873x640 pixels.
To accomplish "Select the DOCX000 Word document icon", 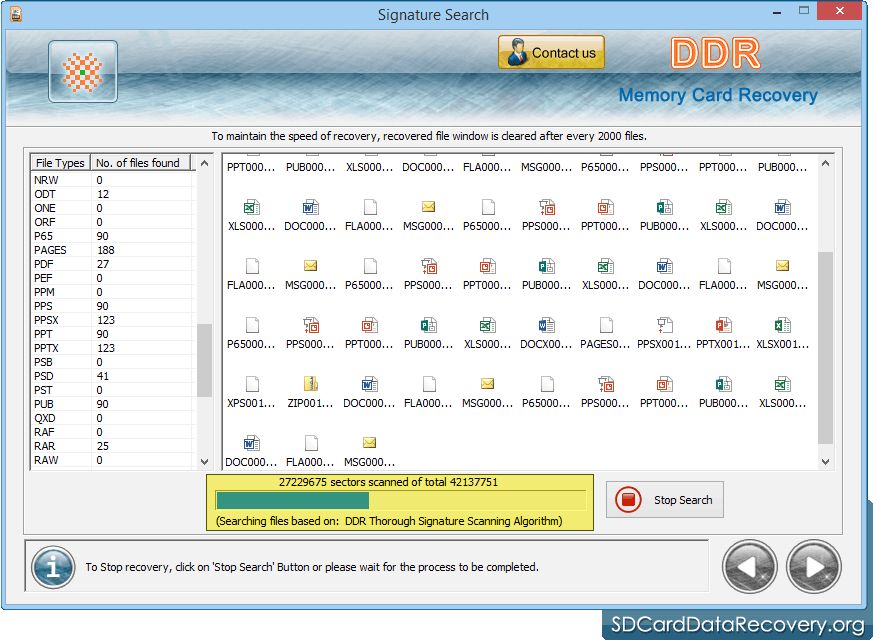I will tap(546, 325).
